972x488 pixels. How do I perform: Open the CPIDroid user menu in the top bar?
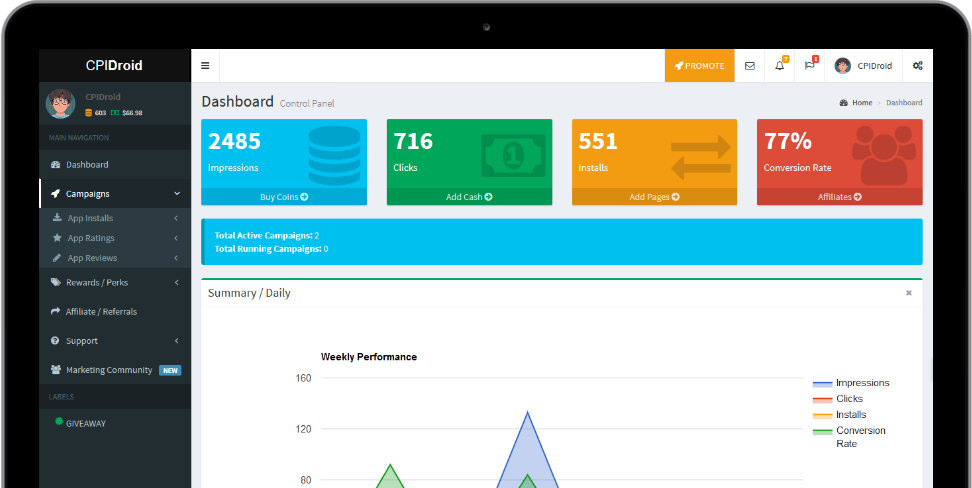click(864, 66)
